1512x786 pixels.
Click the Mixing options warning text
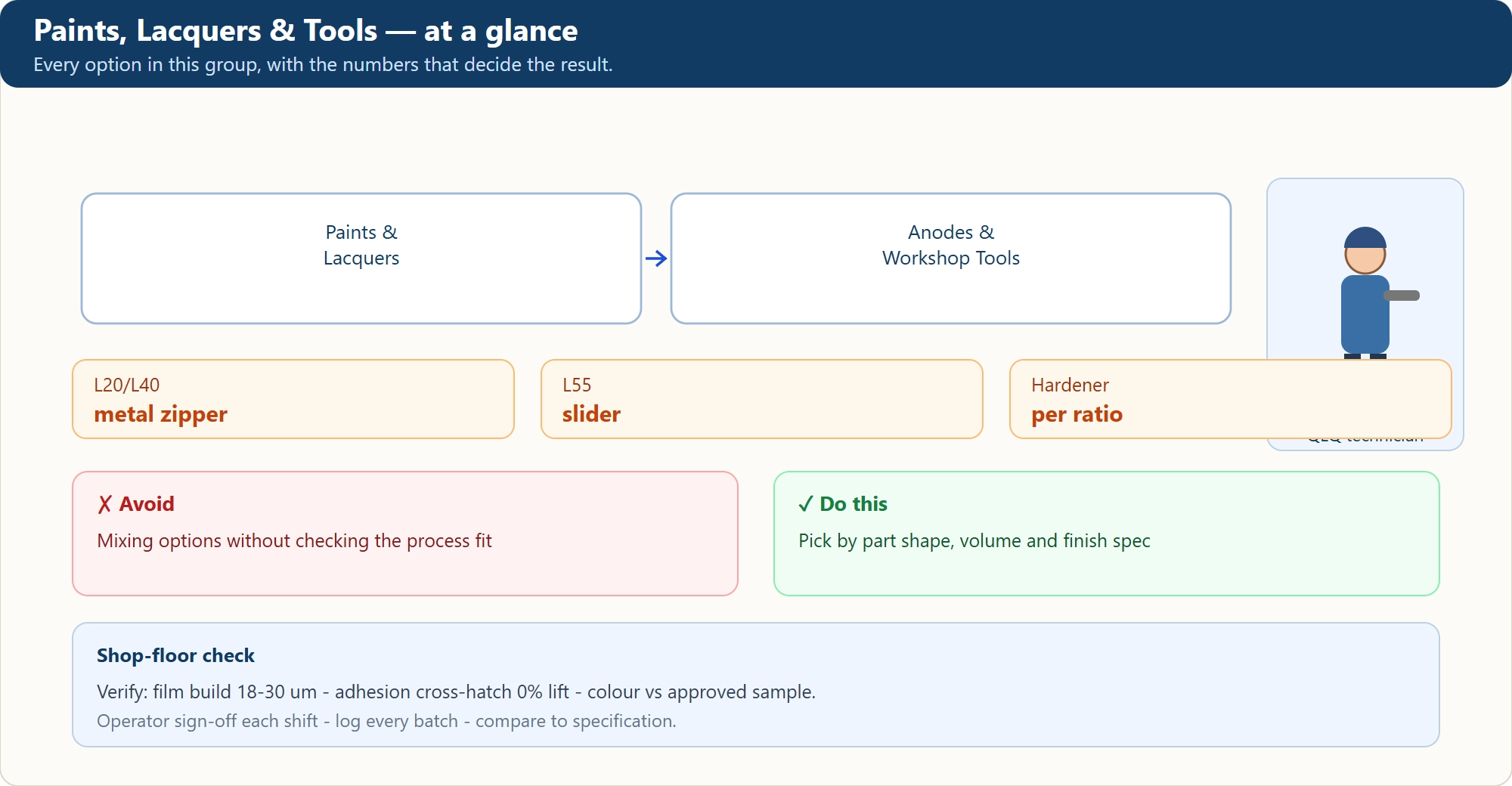pyautogui.click(x=294, y=541)
